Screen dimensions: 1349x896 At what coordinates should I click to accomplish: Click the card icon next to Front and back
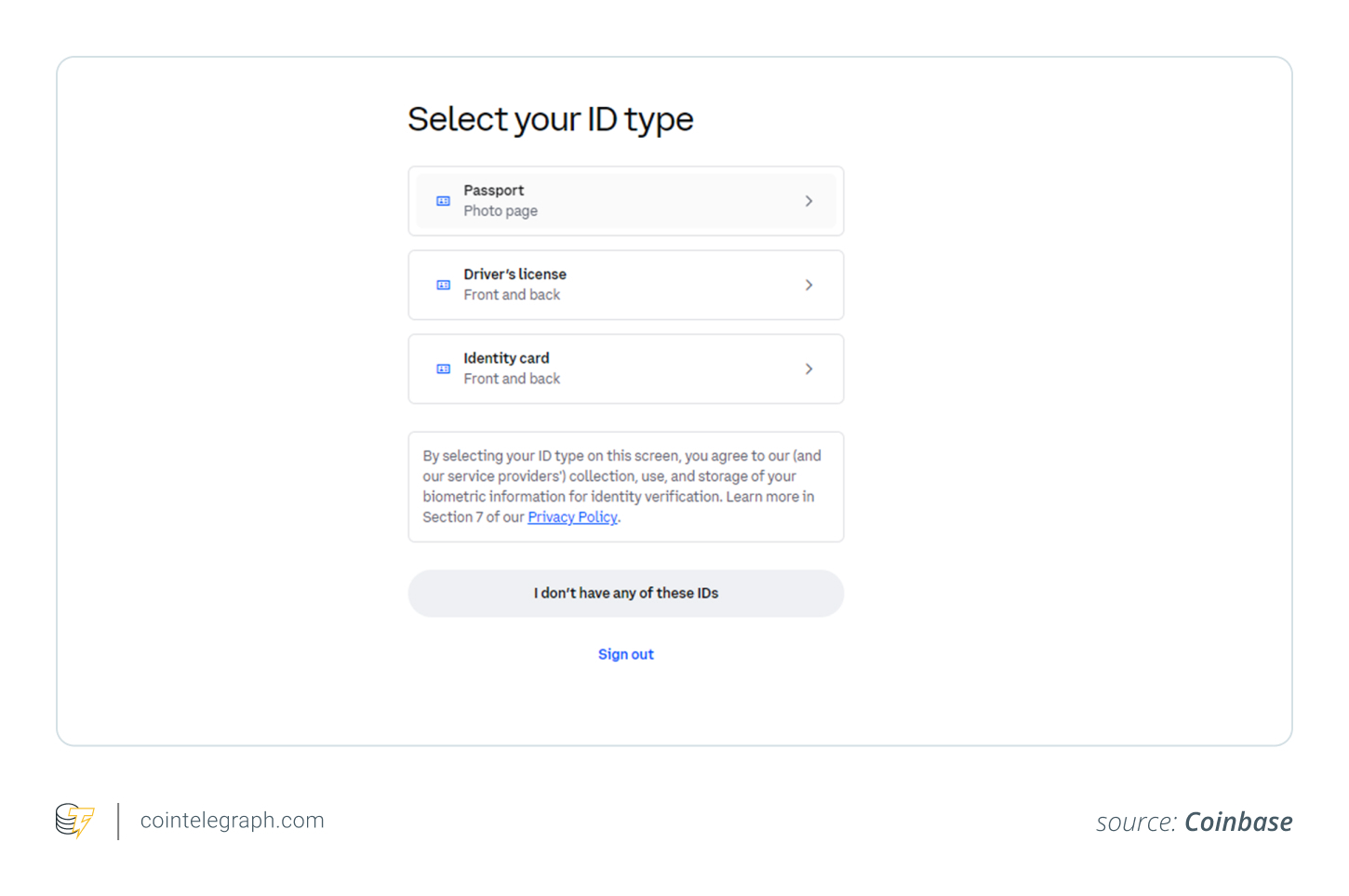pos(444,285)
